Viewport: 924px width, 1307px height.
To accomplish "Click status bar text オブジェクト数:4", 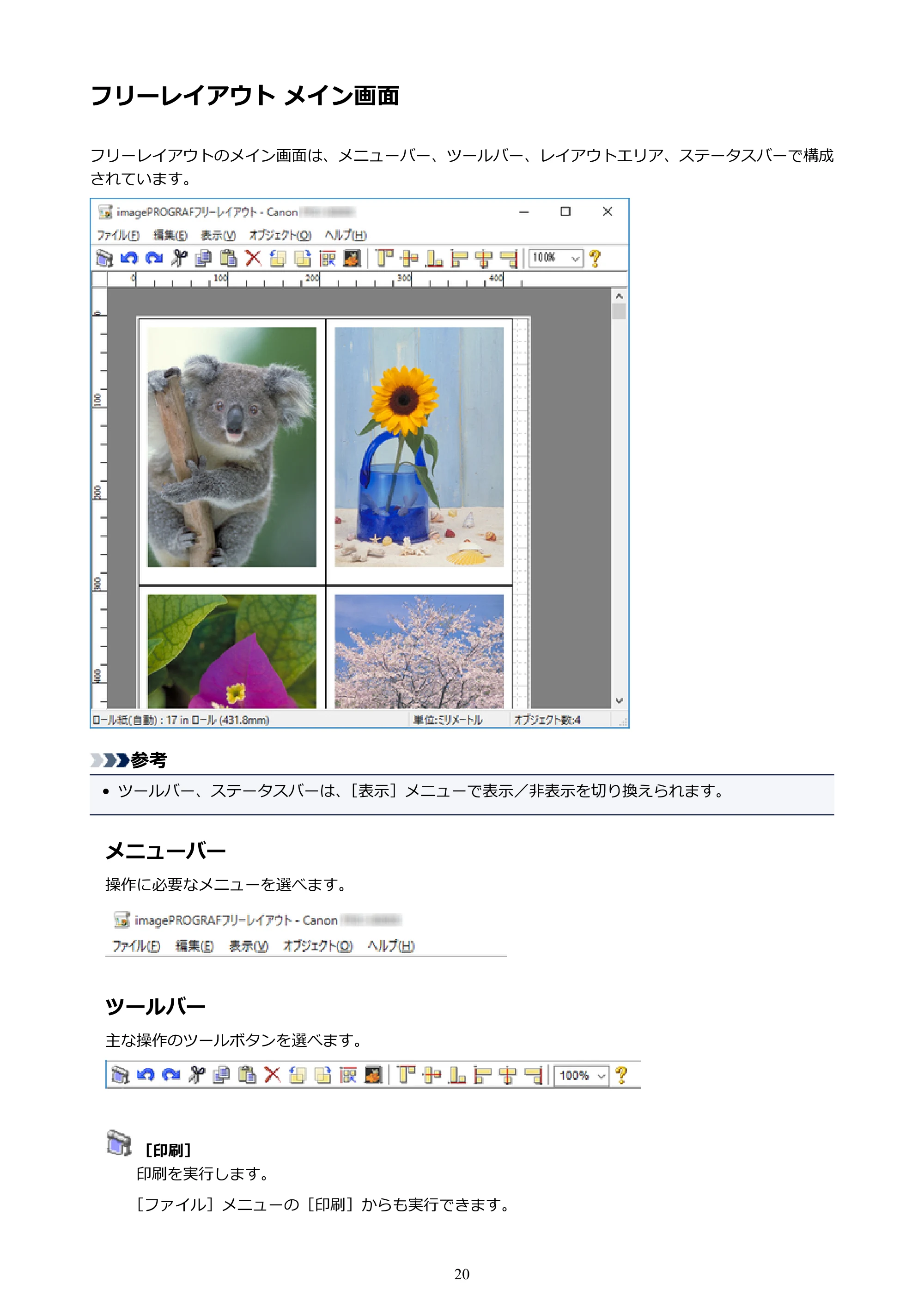I will pyautogui.click(x=547, y=719).
